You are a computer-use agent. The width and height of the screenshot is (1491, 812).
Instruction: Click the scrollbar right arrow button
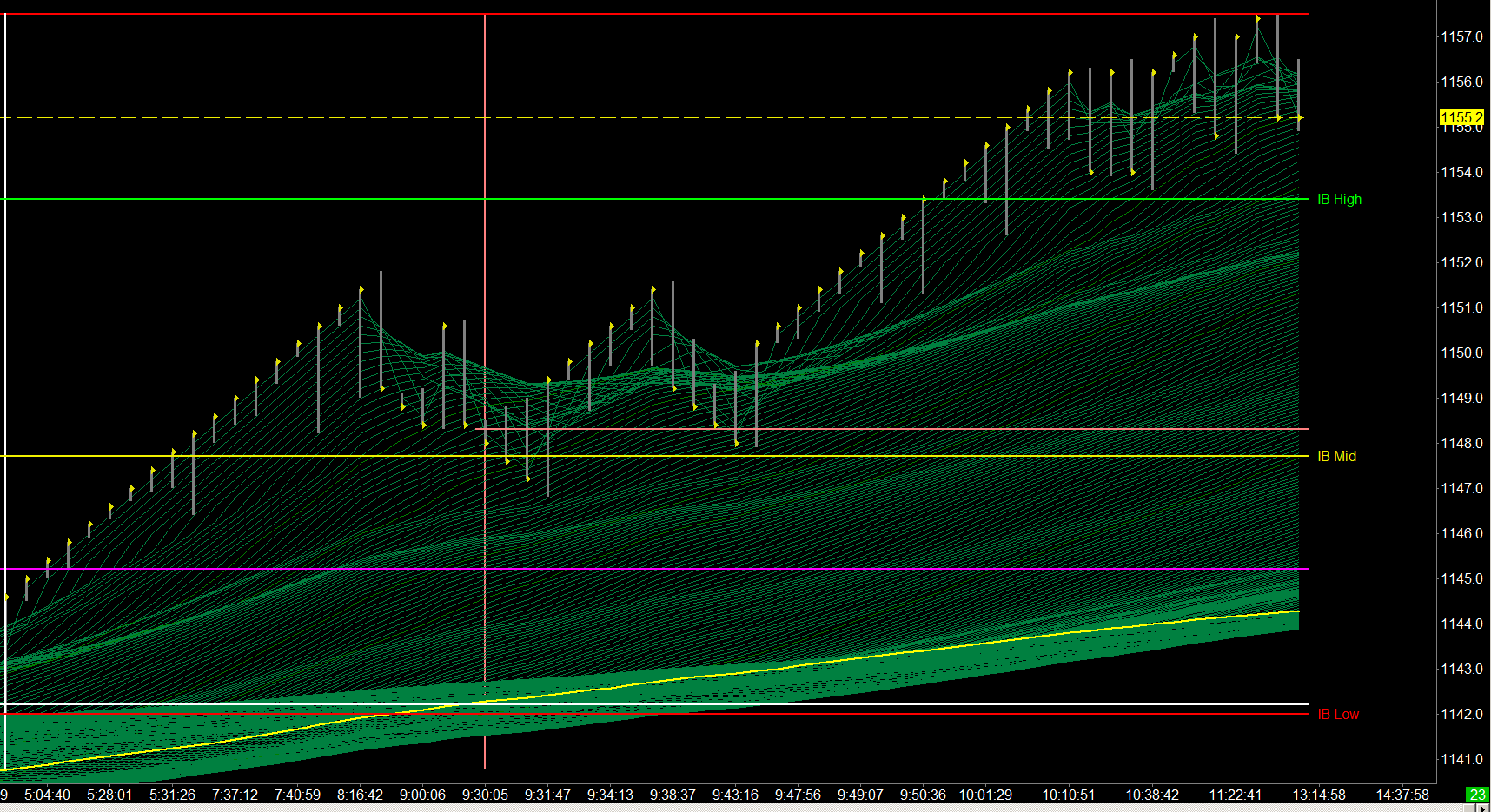[1483, 809]
